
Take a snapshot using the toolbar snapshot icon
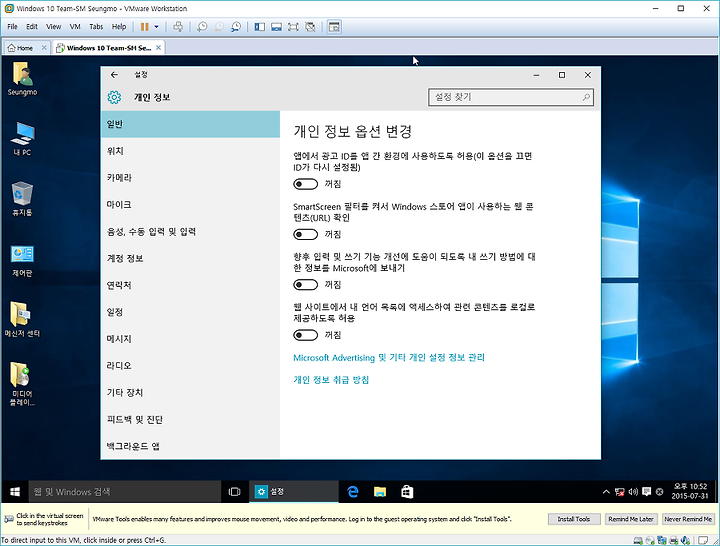[x=202, y=27]
